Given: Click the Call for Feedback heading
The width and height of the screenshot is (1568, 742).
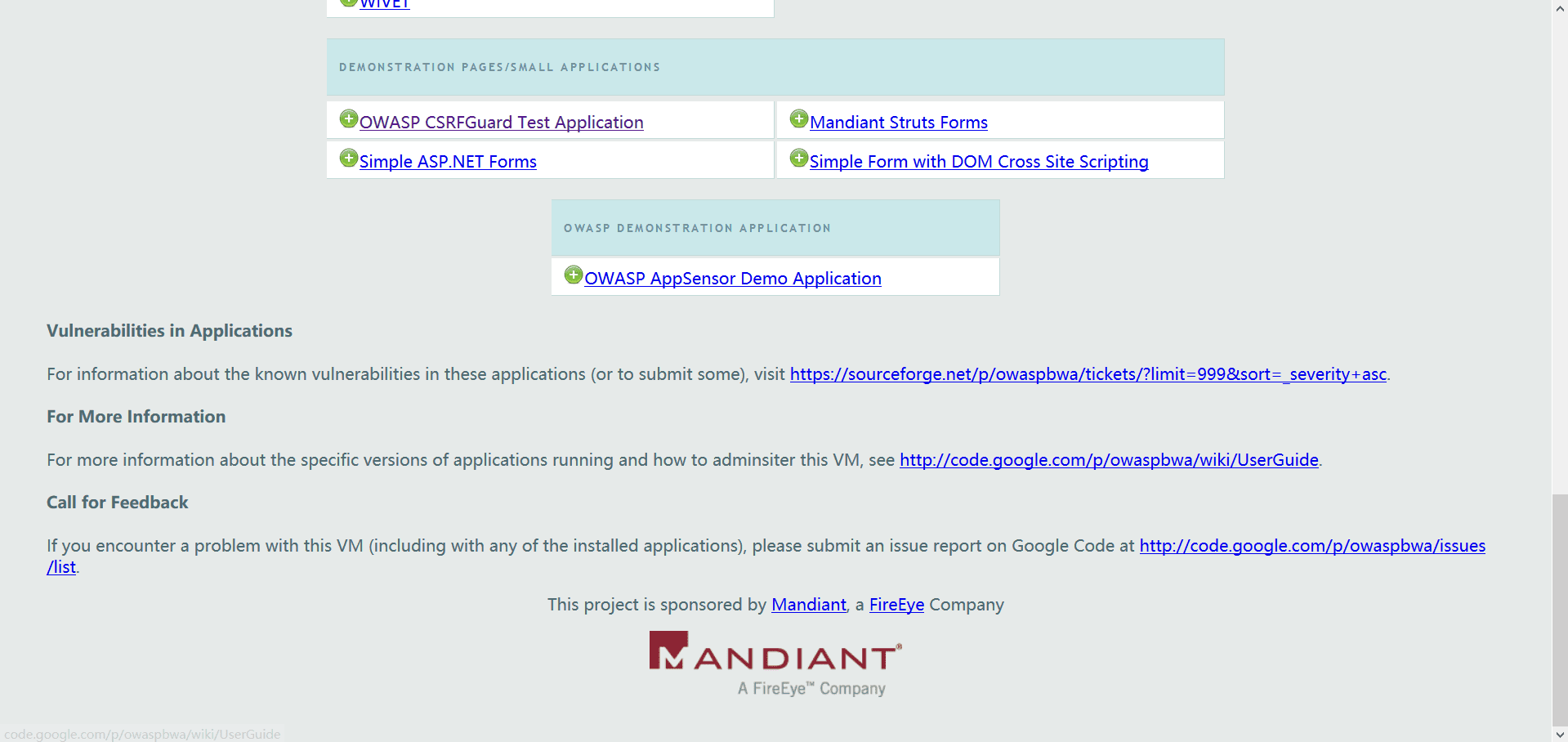Looking at the screenshot, I should click(117, 503).
